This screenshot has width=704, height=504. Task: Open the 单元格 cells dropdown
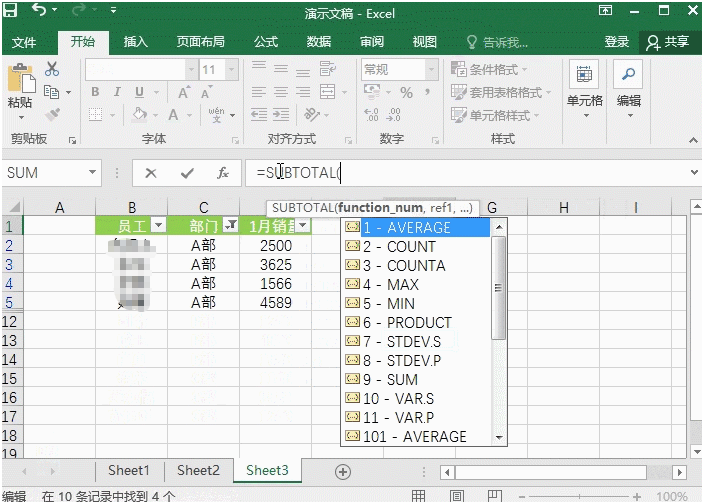tap(585, 90)
